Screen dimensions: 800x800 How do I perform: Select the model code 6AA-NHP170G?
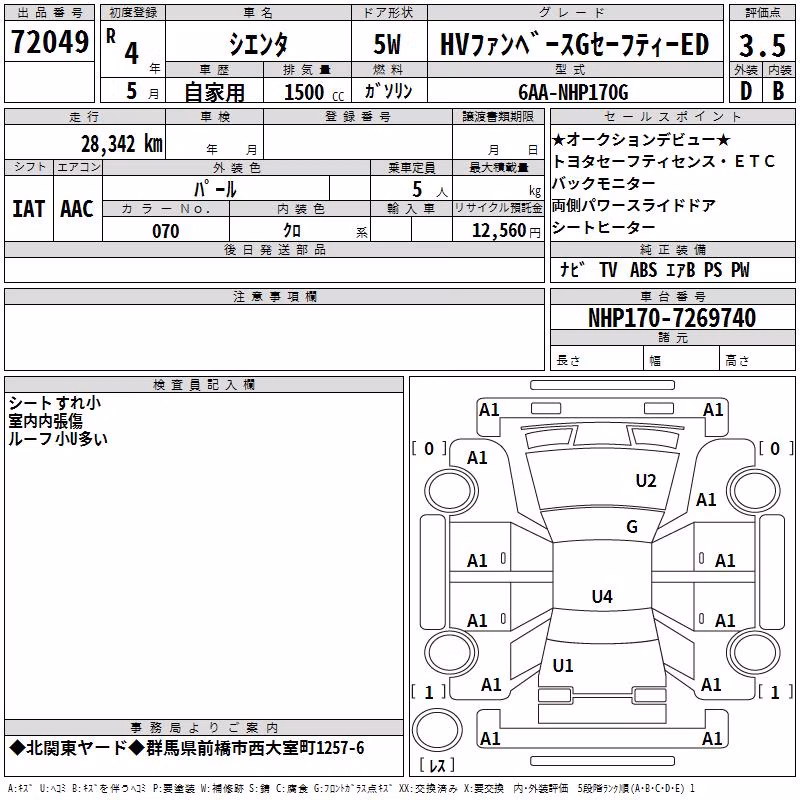[x=573, y=92]
